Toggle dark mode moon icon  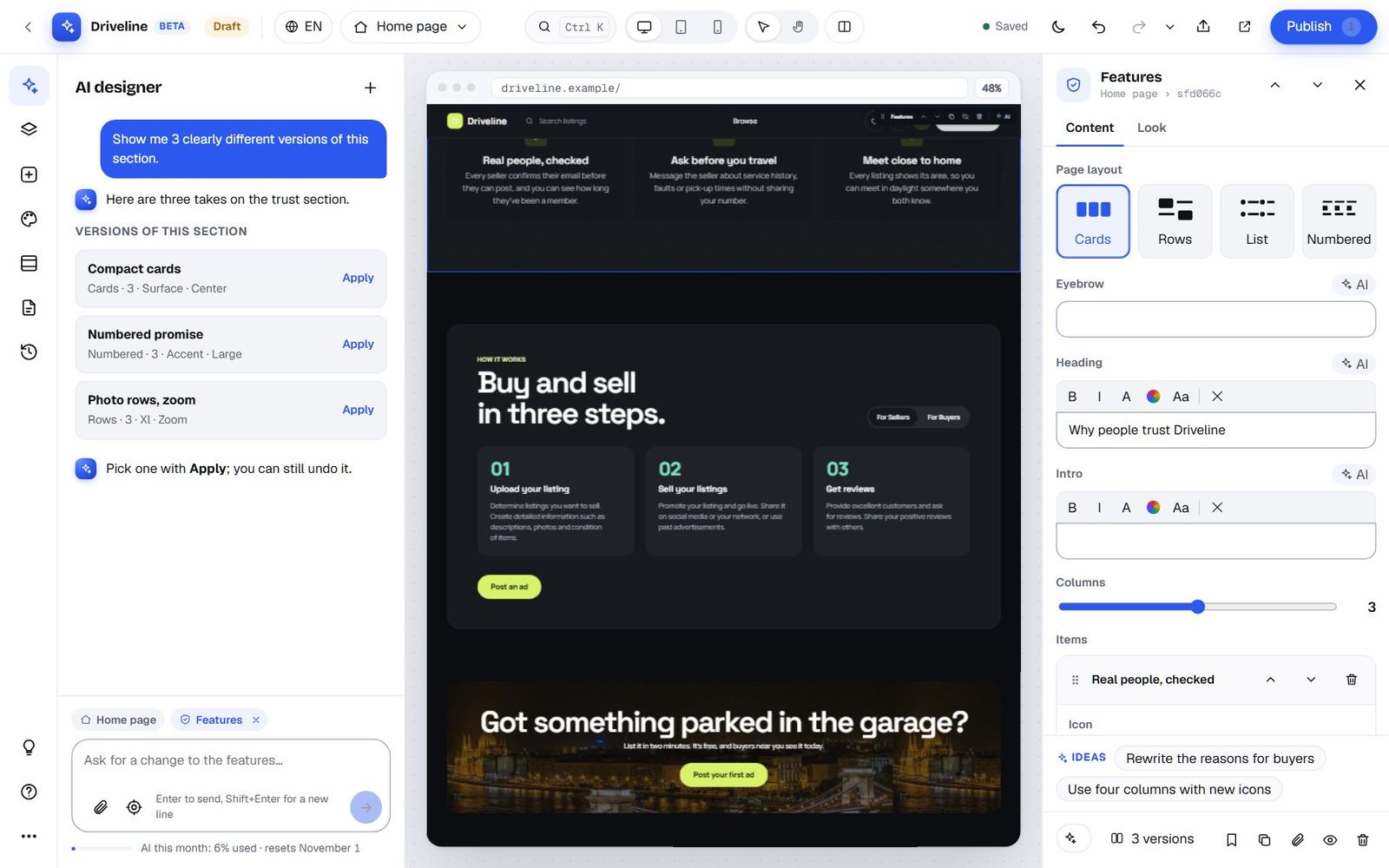1057,27
